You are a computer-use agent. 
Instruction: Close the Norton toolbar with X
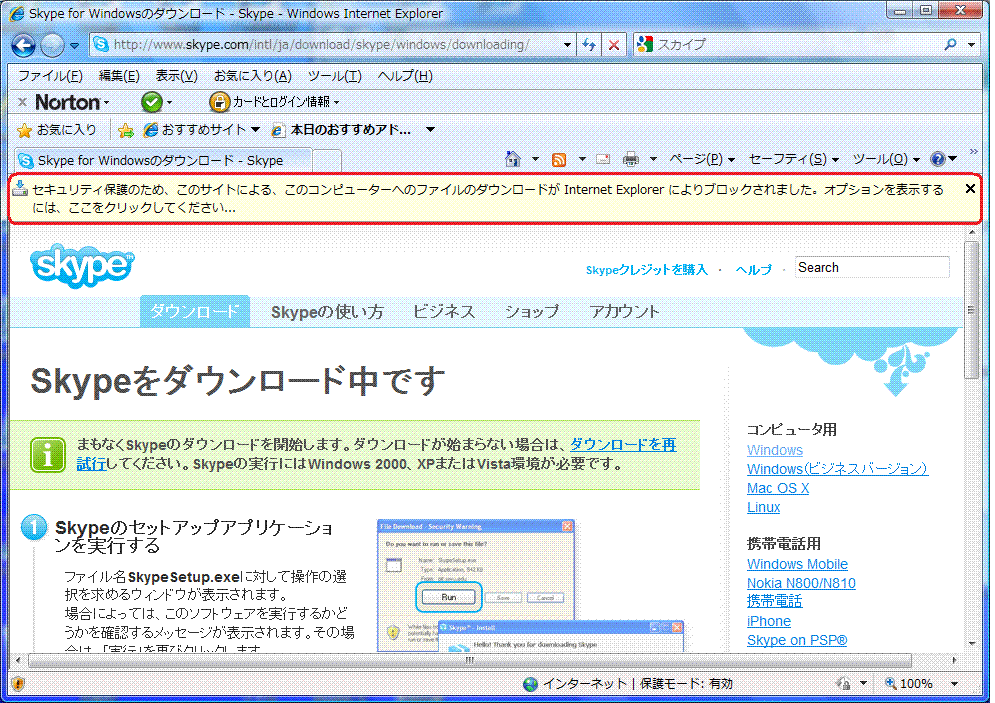22,102
